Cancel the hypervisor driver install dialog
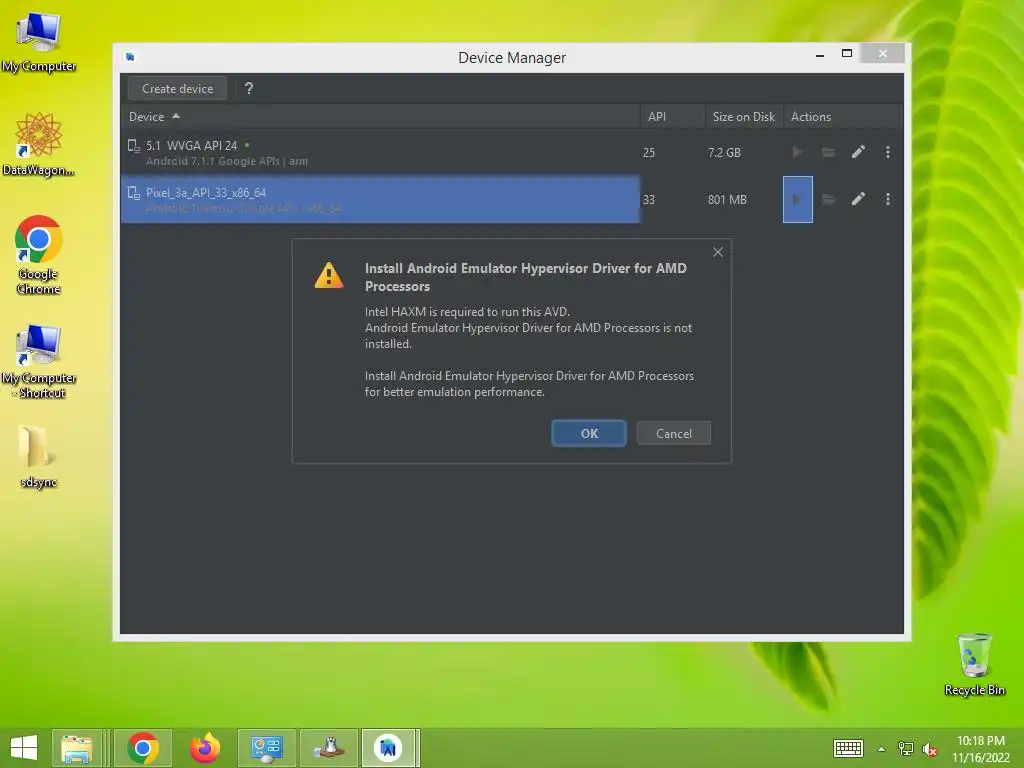Image resolution: width=1024 pixels, height=768 pixels. tap(673, 434)
